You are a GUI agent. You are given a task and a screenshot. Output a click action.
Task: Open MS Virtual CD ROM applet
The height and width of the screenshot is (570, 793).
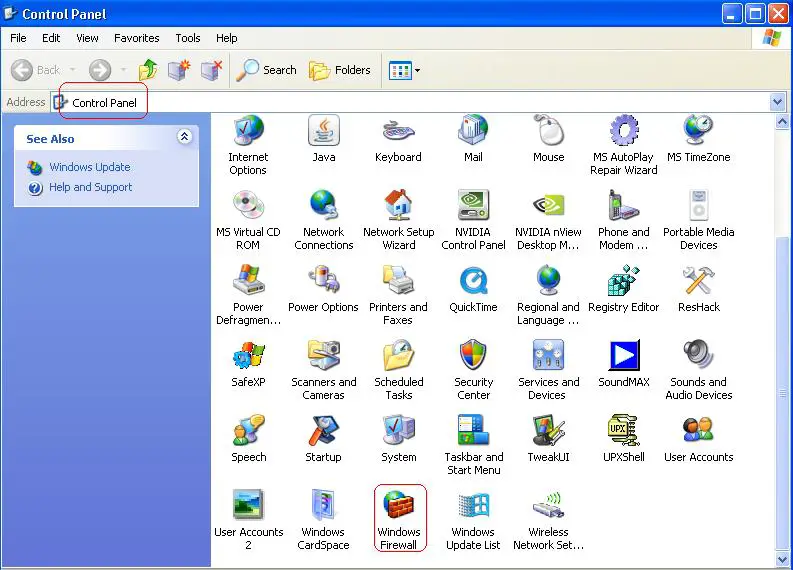248,220
